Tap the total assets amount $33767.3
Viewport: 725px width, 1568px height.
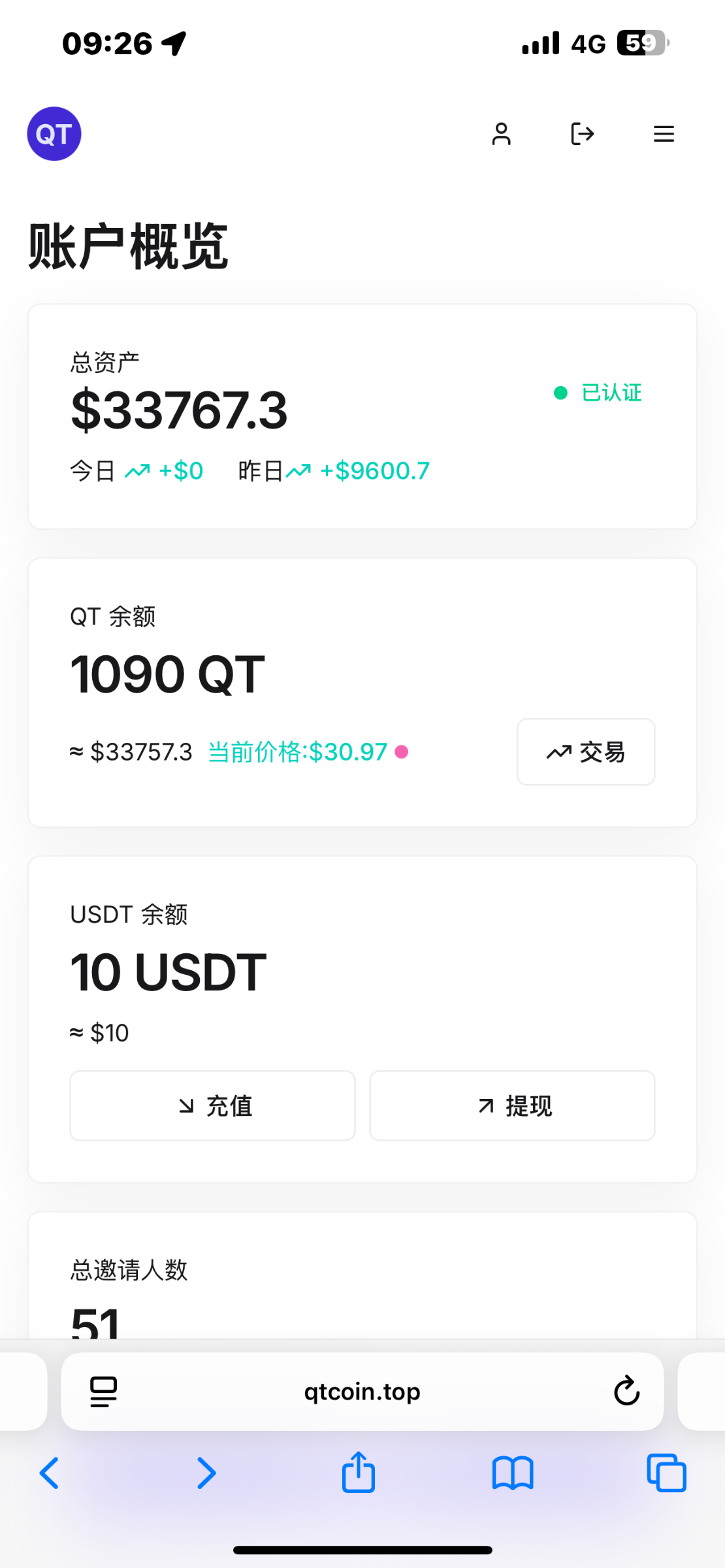coord(179,410)
